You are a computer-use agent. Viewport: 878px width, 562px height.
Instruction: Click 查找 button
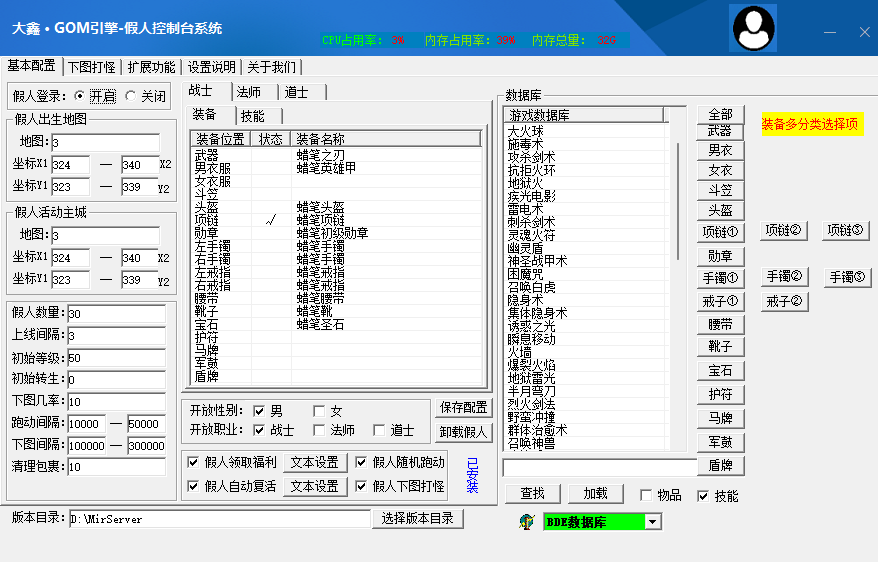[x=533, y=494]
